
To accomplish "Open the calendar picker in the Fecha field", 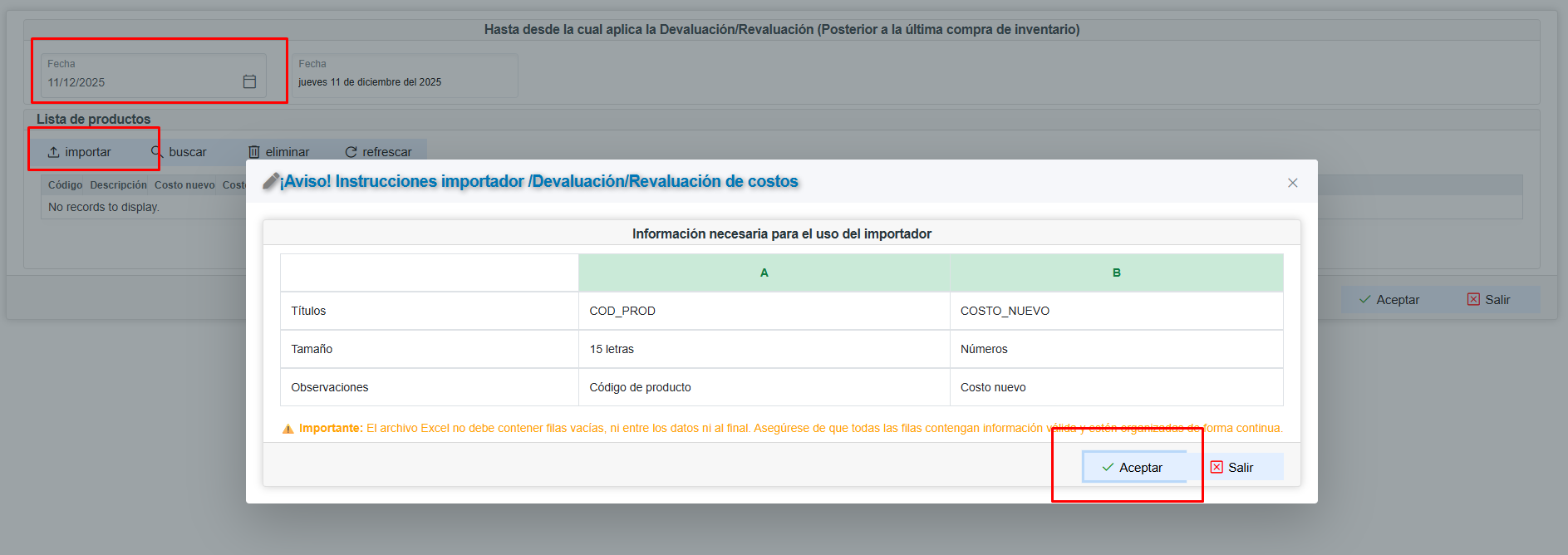I will click(x=249, y=81).
